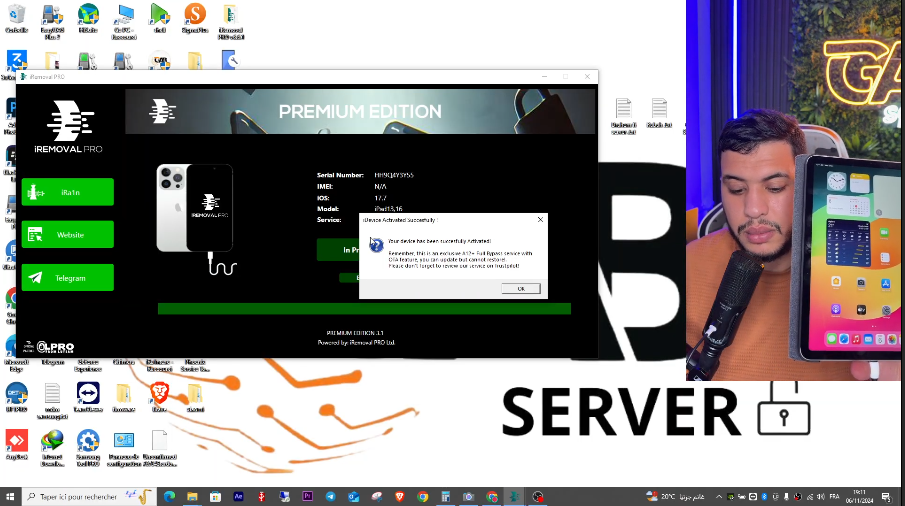The height and width of the screenshot is (506, 905).
Task: Open the AnyDesk desktop icon
Action: pos(17,445)
